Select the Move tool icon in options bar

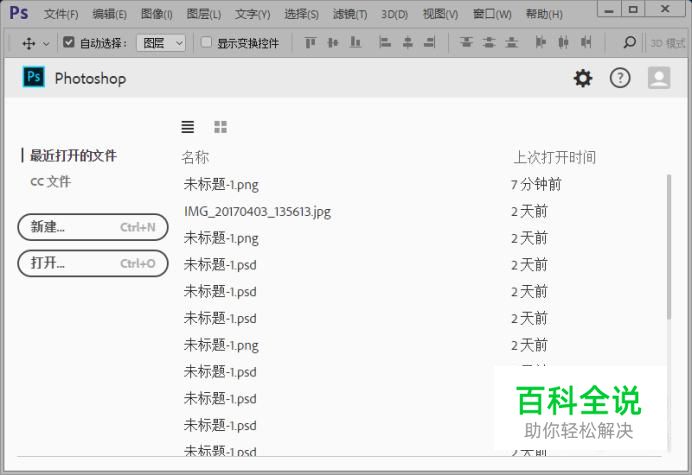tap(29, 43)
